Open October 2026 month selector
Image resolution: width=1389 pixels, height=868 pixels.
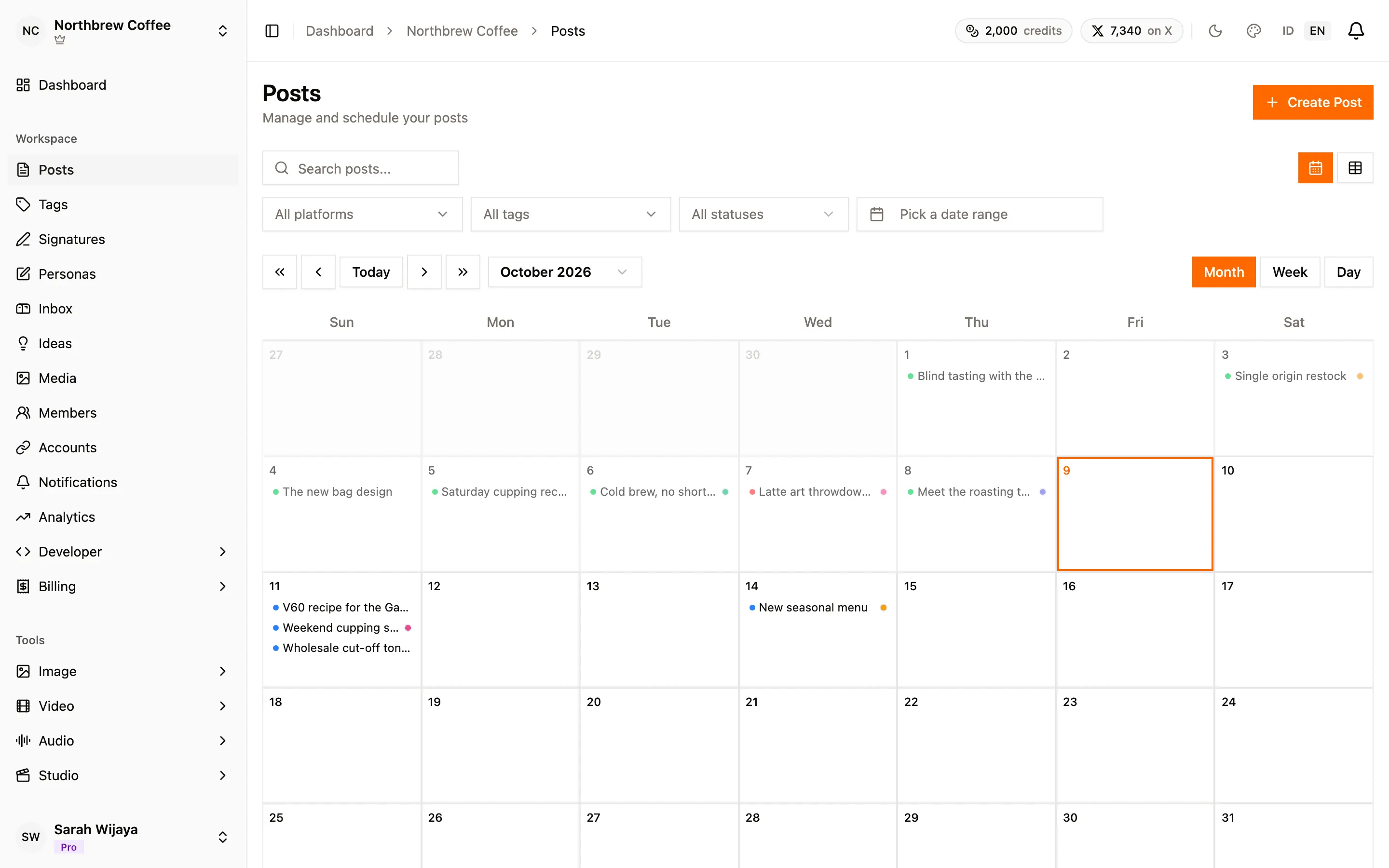coord(565,272)
